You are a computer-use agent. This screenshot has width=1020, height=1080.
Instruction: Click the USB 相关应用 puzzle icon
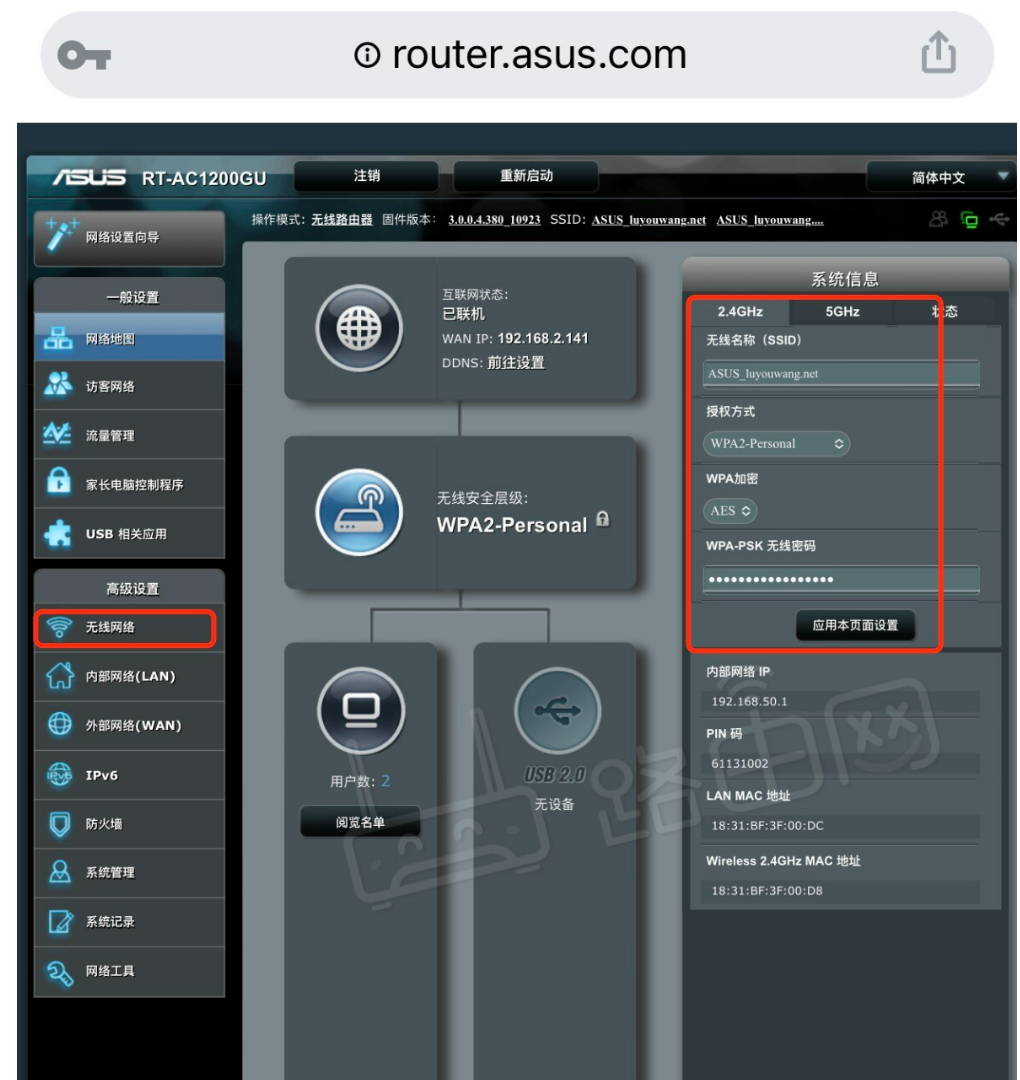click(x=58, y=532)
